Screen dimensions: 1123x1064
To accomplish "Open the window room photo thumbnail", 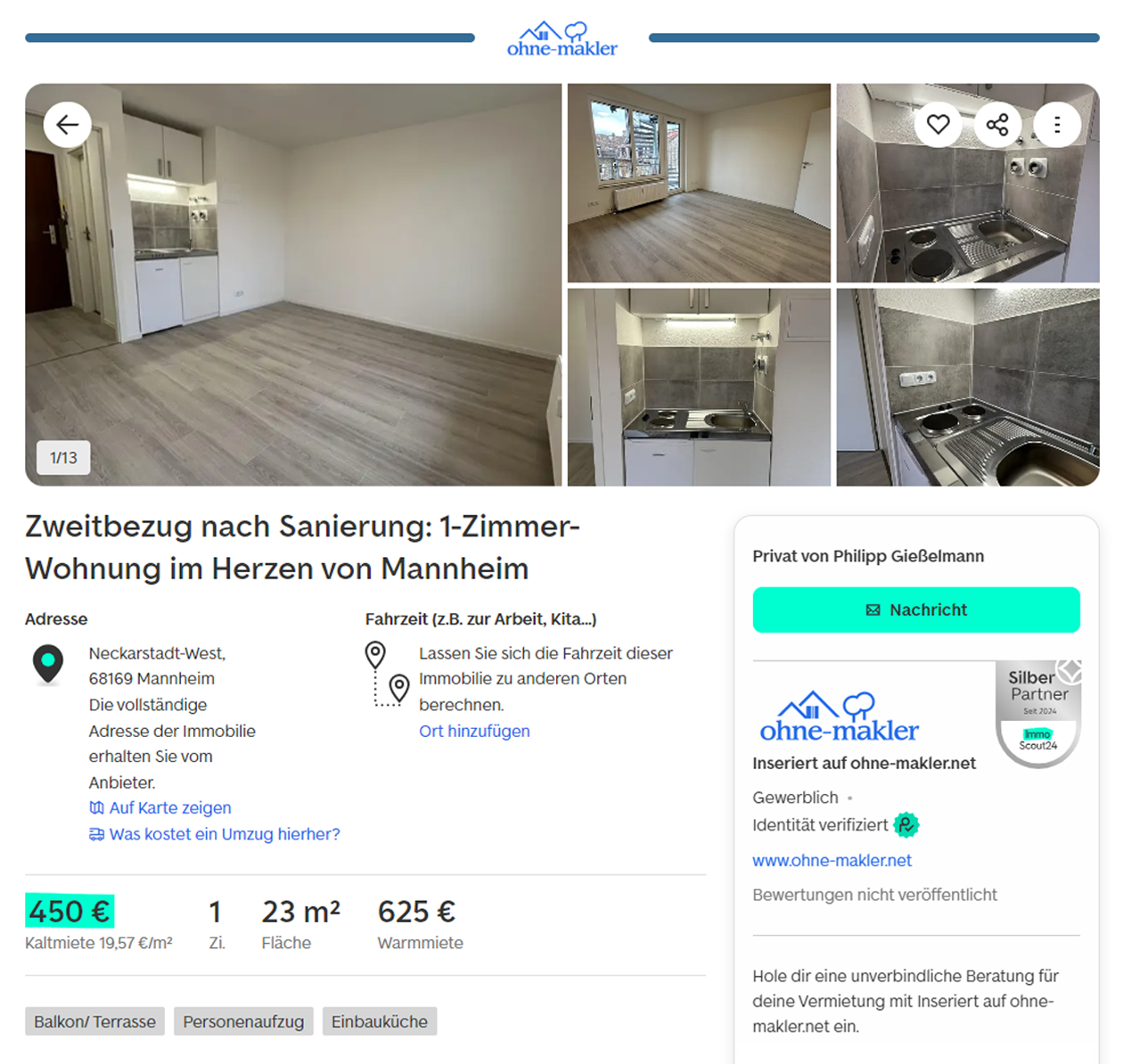I will (x=699, y=183).
